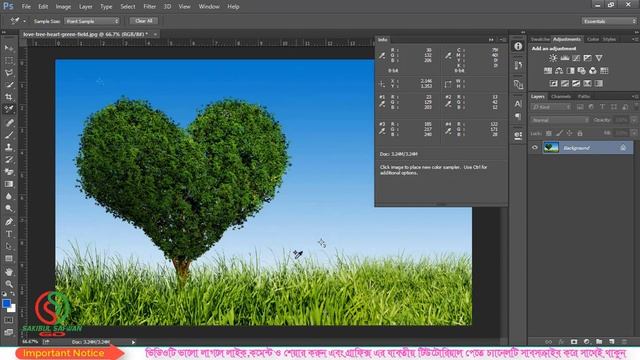Open the Info panel icon in dock

point(518,46)
